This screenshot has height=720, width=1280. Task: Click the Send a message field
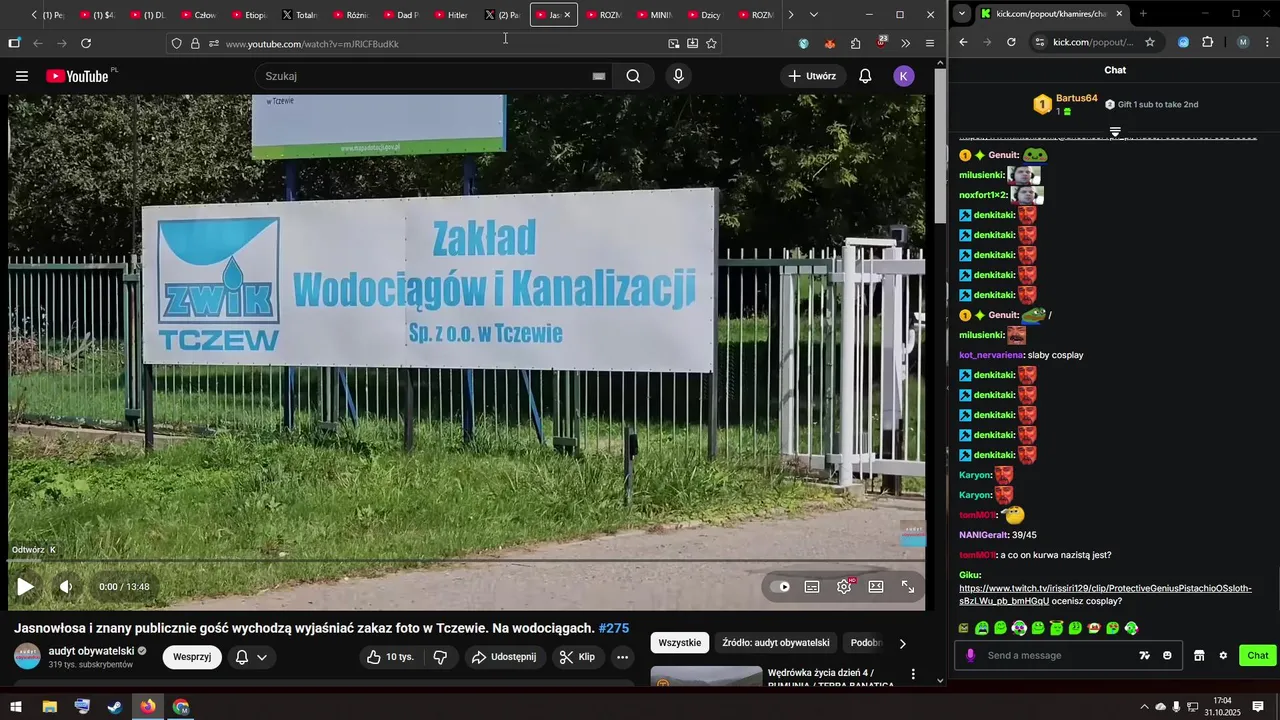pos(1058,656)
